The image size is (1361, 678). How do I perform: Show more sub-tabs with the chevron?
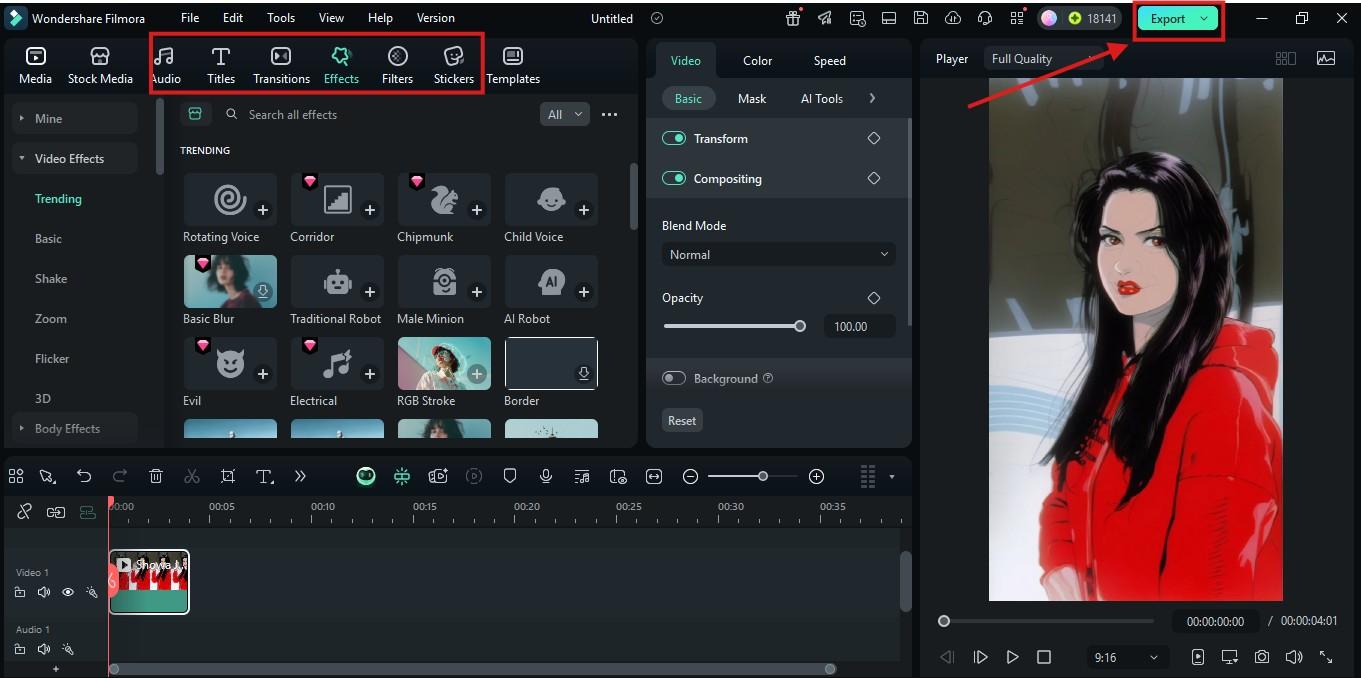click(872, 98)
